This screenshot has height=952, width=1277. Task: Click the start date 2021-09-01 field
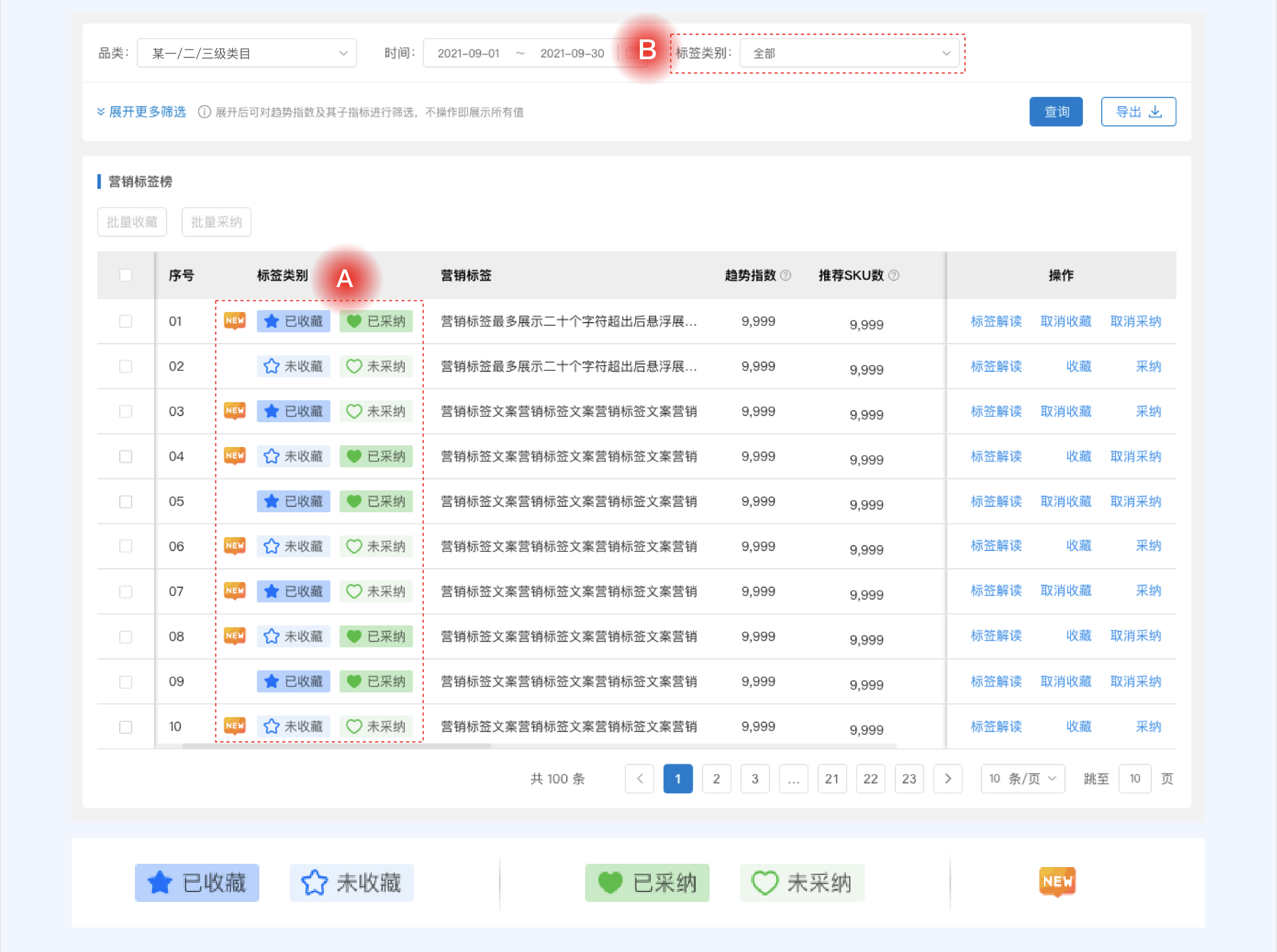pos(469,53)
